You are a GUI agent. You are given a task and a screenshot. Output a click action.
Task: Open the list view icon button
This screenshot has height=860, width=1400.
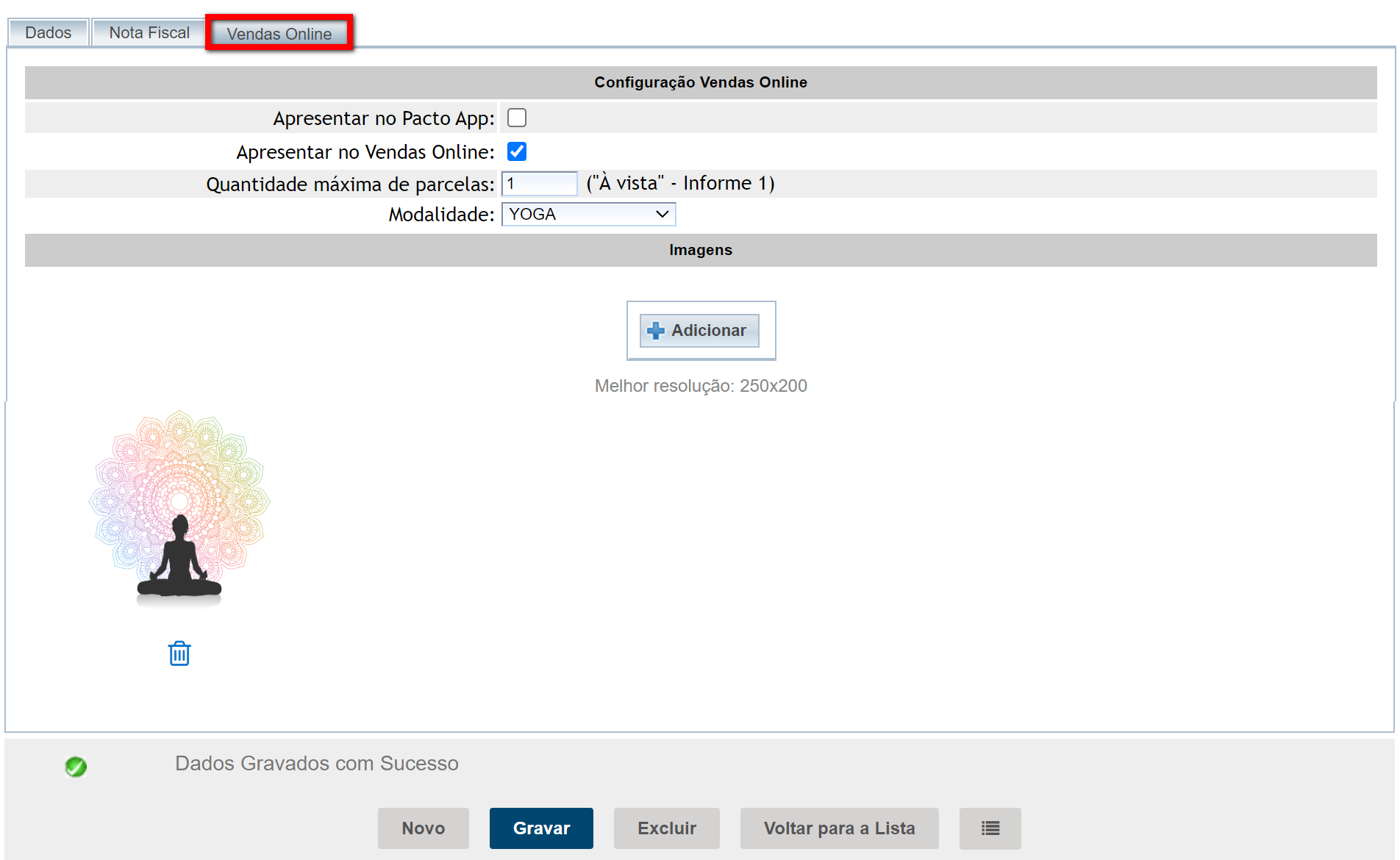pos(990,828)
